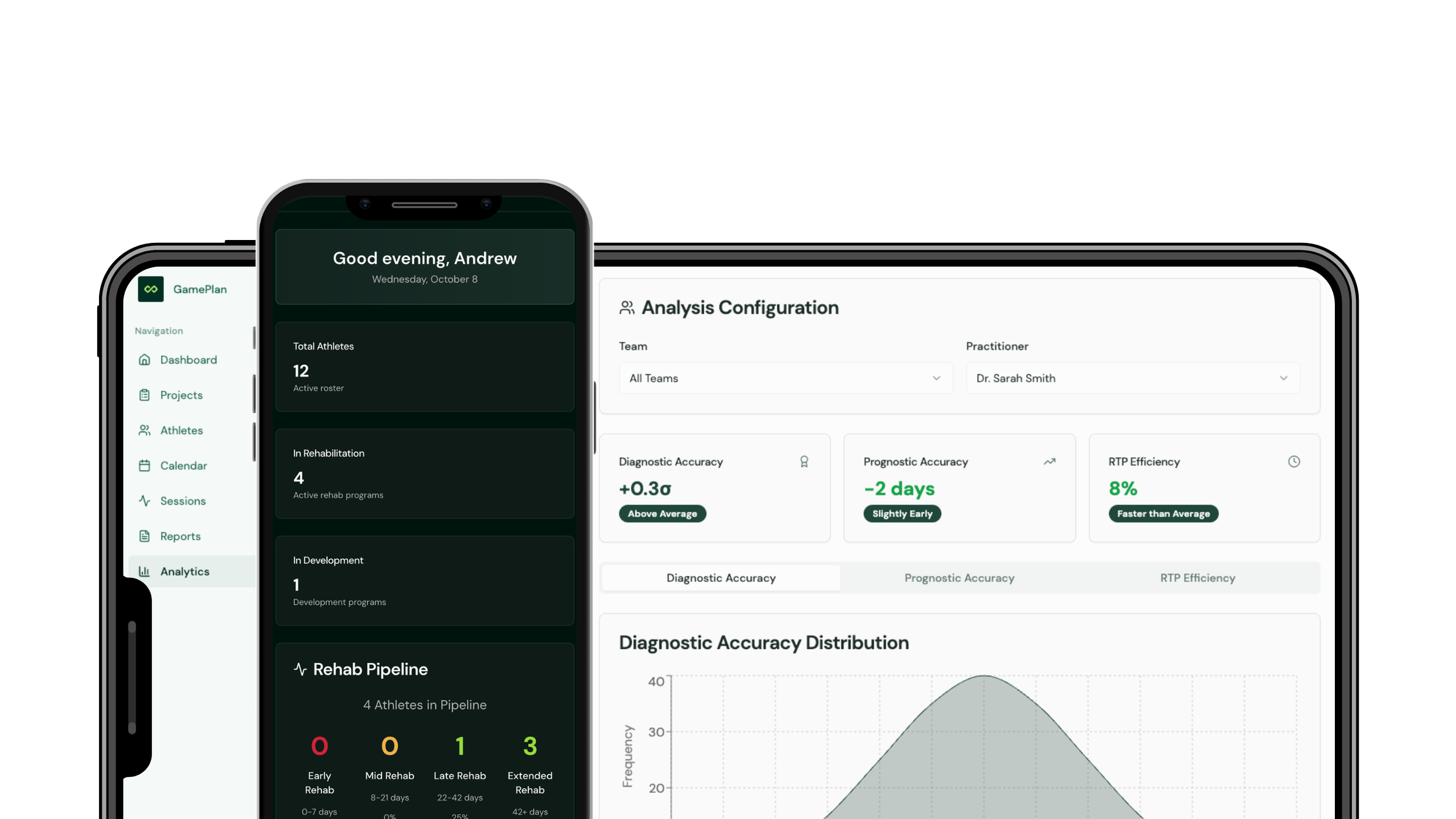Switch to the Prognostic Accuracy tab
This screenshot has height=819, width=1456.
tap(959, 578)
